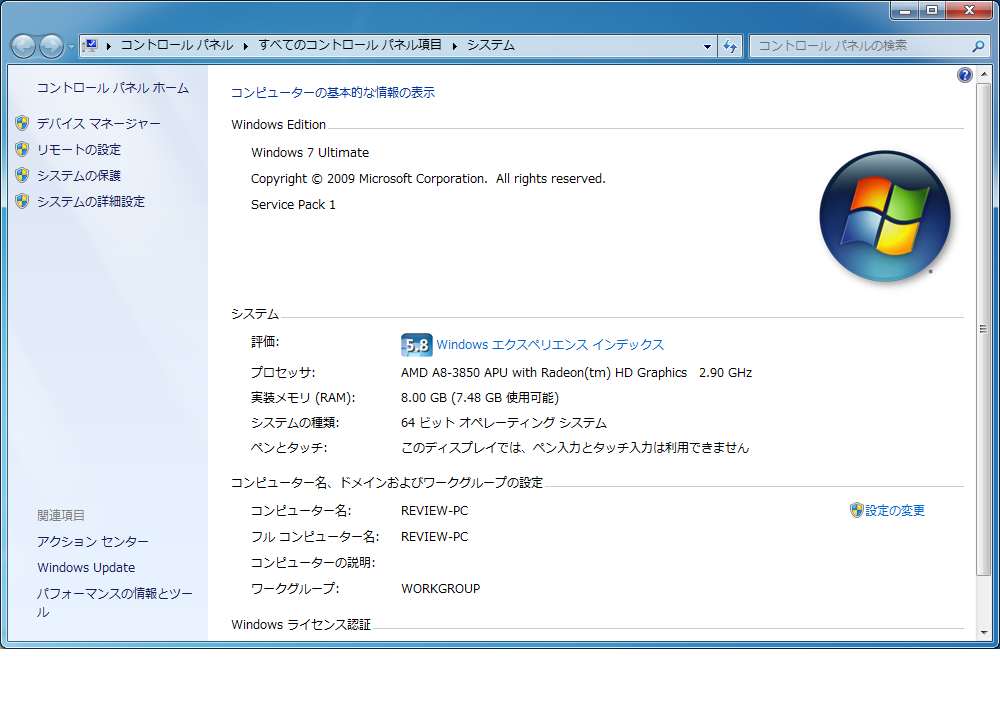Open システムの詳細設定 link
The height and width of the screenshot is (720, 1000).
[x=91, y=202]
